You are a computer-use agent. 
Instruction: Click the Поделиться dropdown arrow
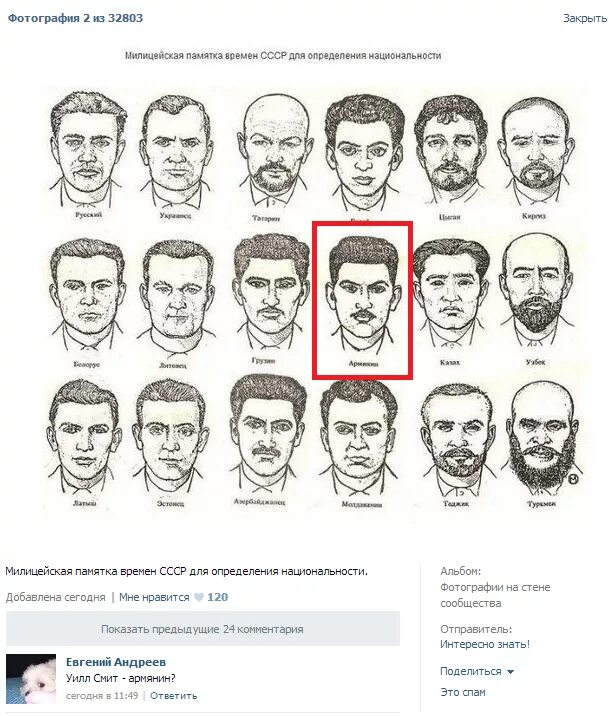pyautogui.click(x=510, y=672)
